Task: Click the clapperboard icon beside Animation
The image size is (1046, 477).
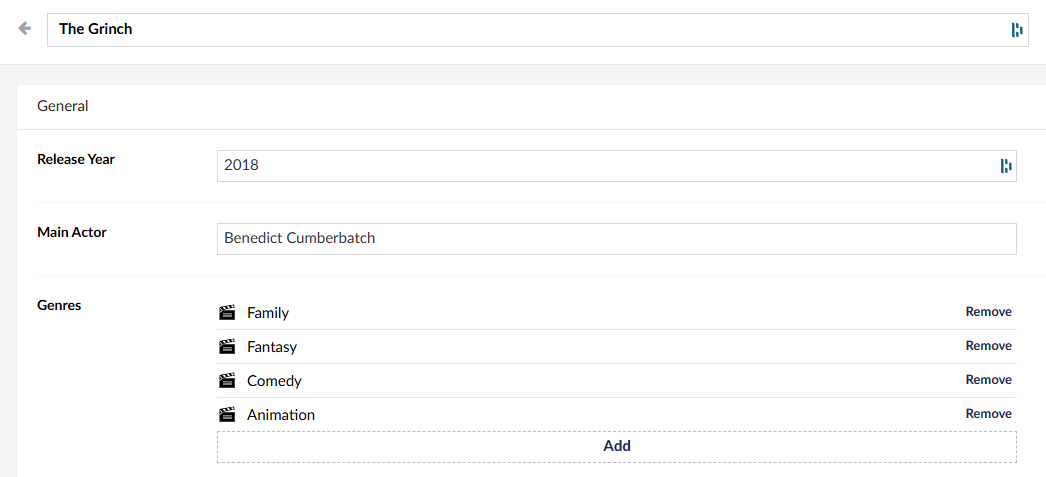Action: (x=227, y=414)
